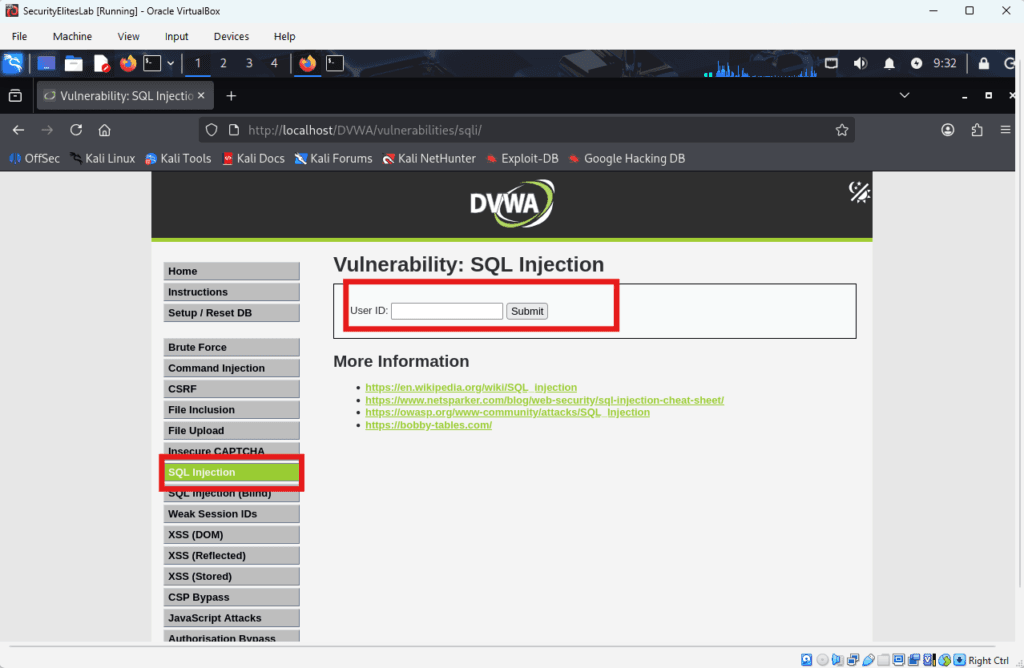Image resolution: width=1024 pixels, height=668 pixels.
Task: Open the Firefox hamburger menu
Action: (x=1005, y=129)
